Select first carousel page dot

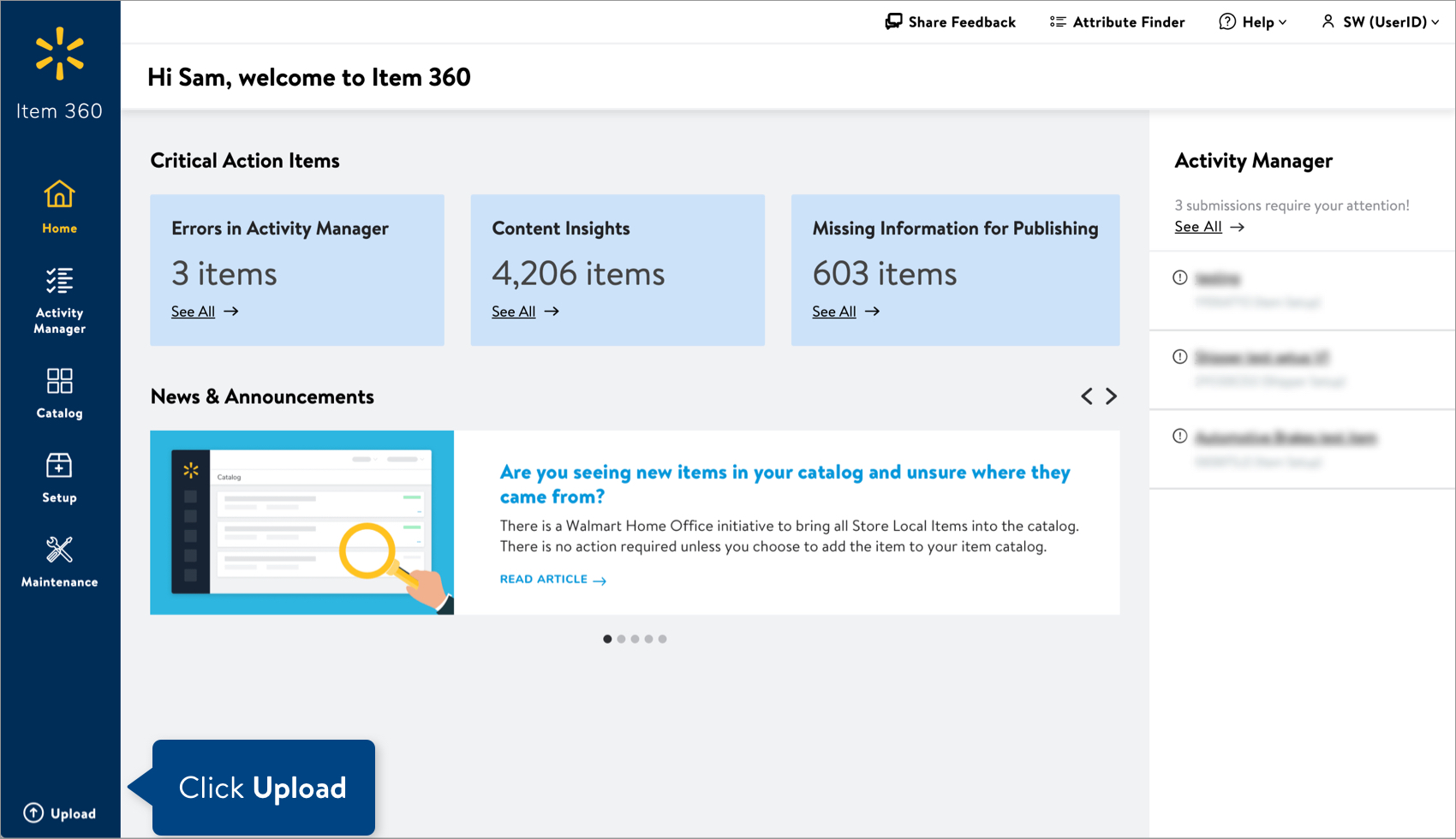point(607,639)
